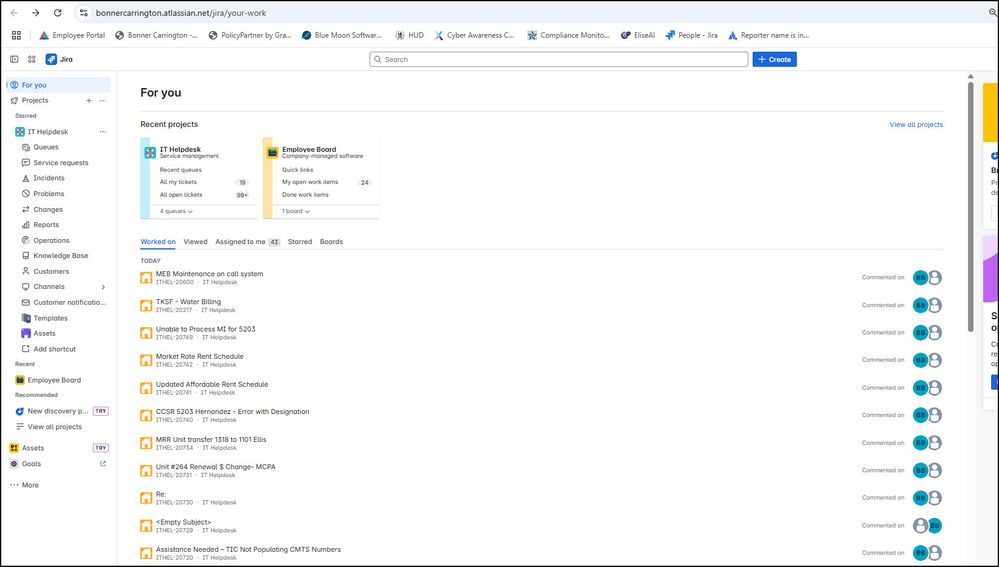Click the plus icon beside Projects

click(x=89, y=101)
